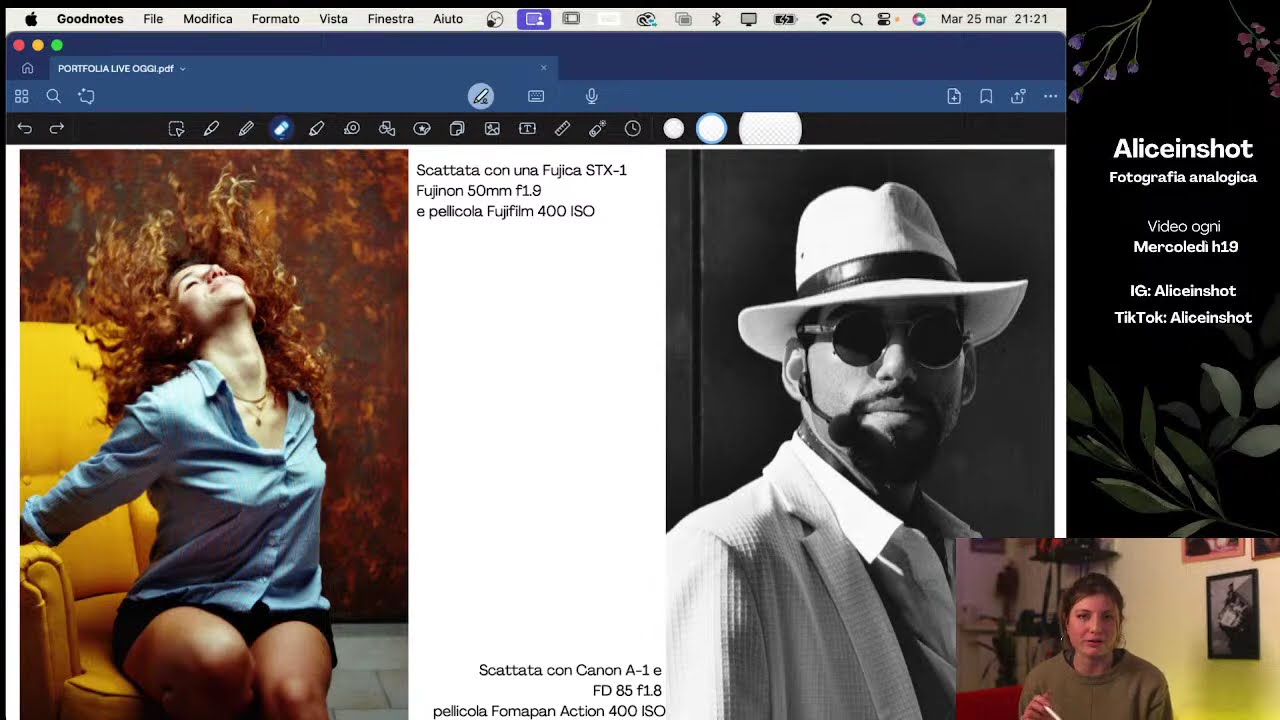
Task: Select the Eraser tool
Action: click(281, 128)
